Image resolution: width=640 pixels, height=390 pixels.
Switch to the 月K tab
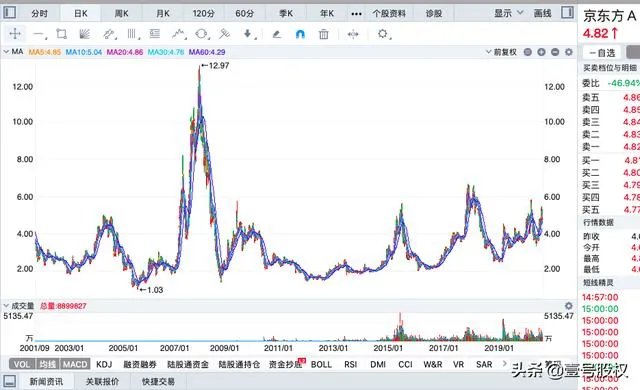(163, 13)
